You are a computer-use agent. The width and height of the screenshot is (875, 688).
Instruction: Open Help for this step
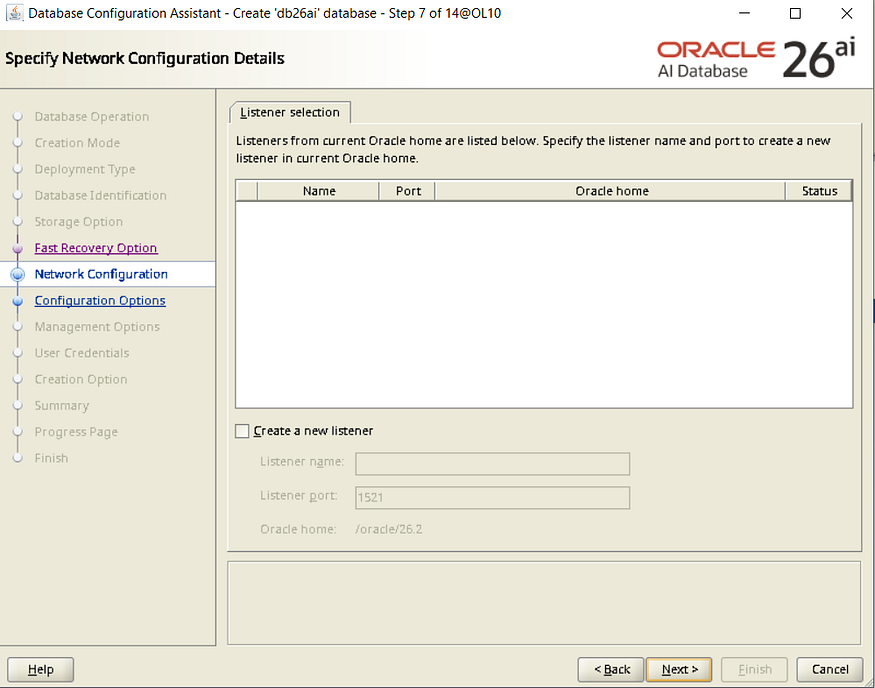(40, 669)
